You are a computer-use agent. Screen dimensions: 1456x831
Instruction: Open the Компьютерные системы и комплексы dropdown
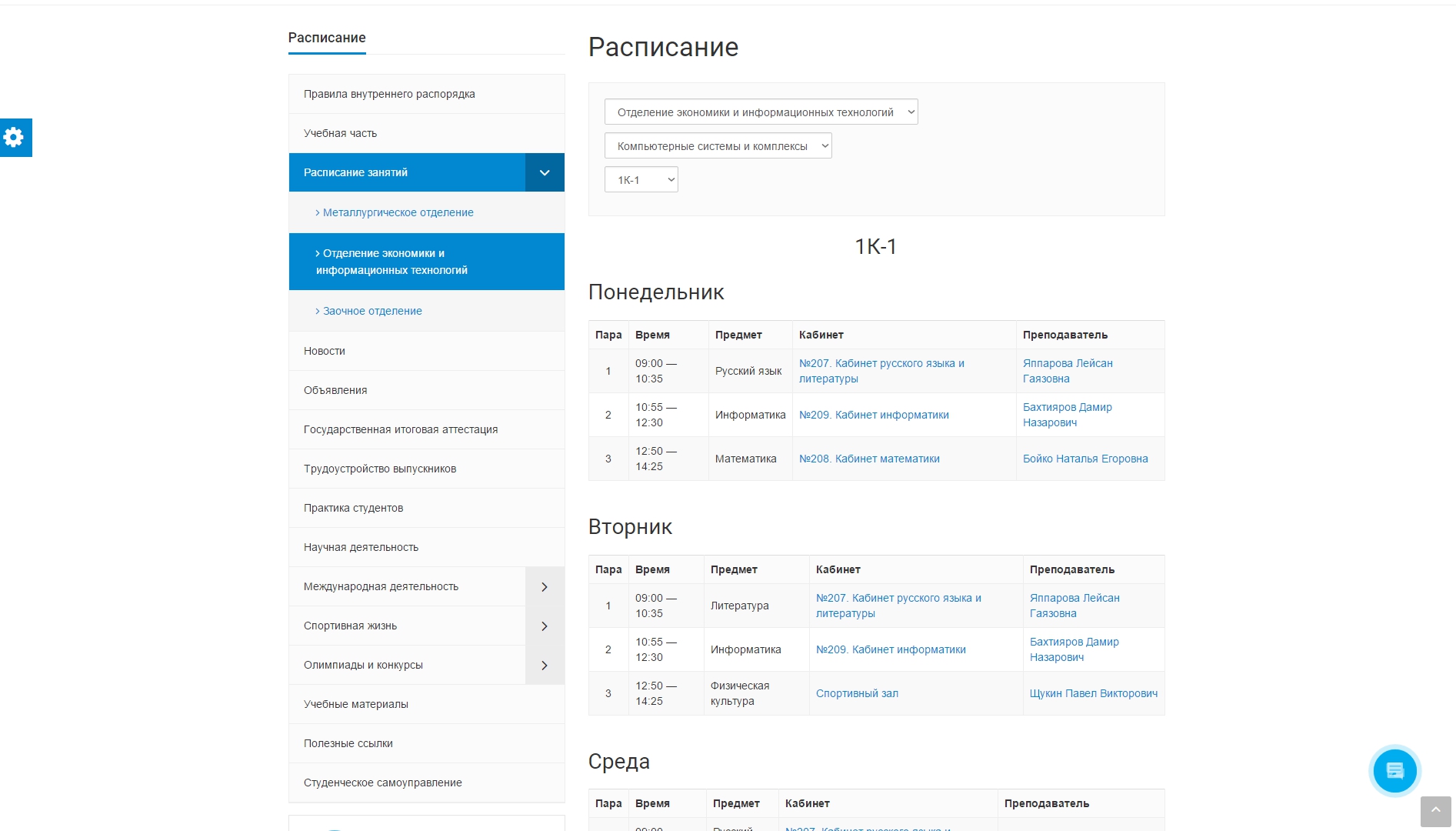coord(718,146)
